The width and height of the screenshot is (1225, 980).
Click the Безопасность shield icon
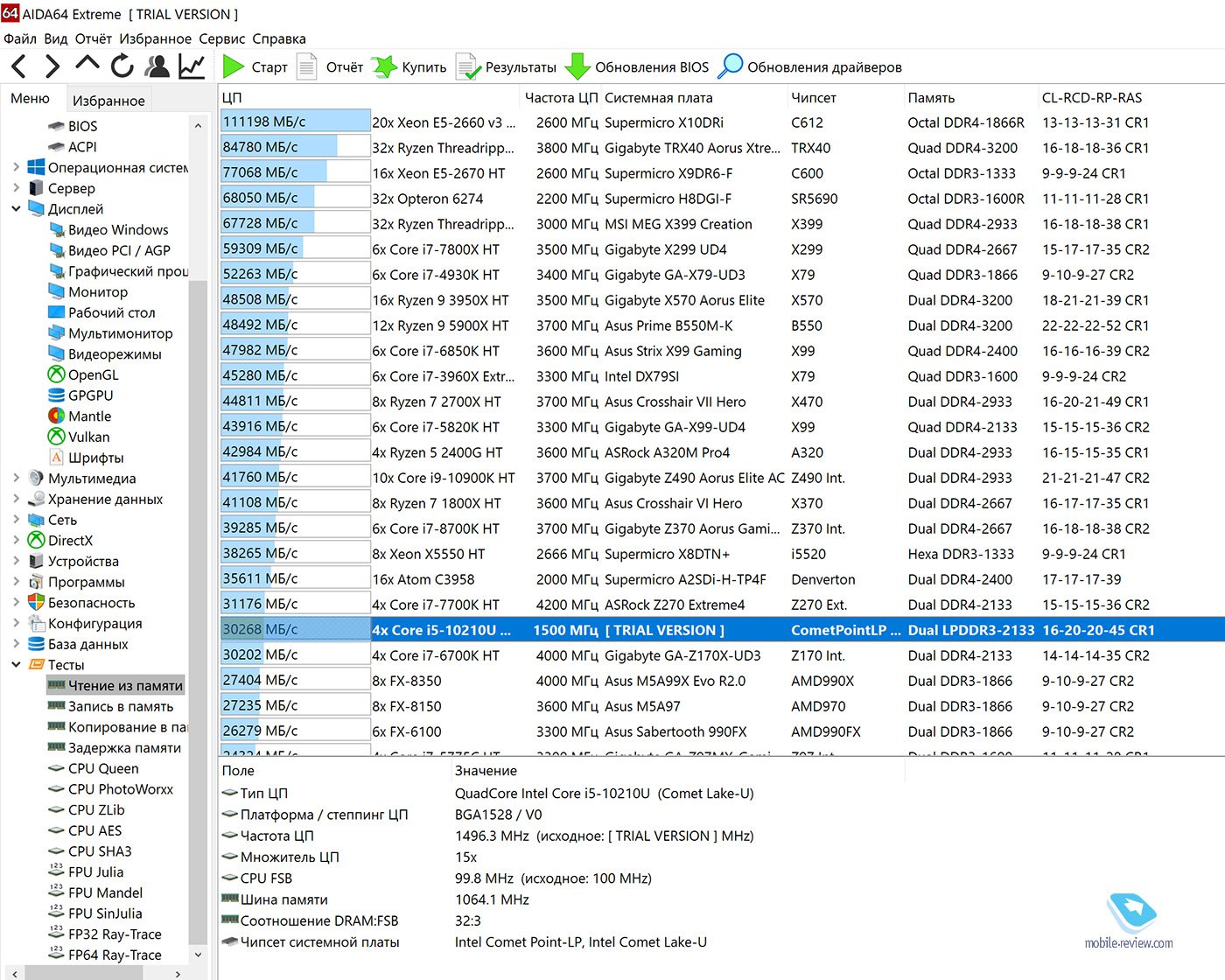pos(37,603)
